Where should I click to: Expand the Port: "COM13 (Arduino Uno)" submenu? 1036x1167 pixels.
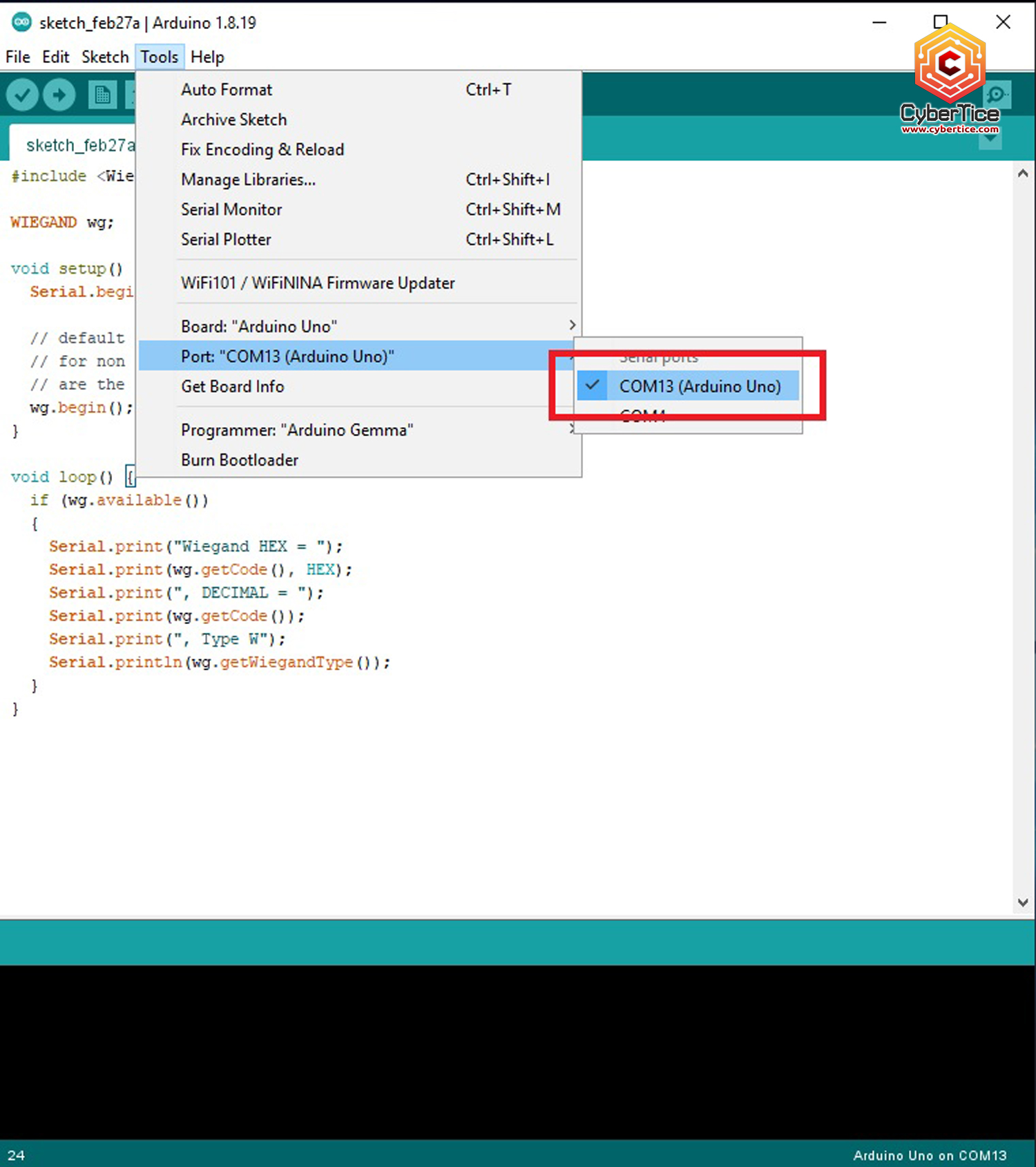pyautogui.click(x=356, y=356)
